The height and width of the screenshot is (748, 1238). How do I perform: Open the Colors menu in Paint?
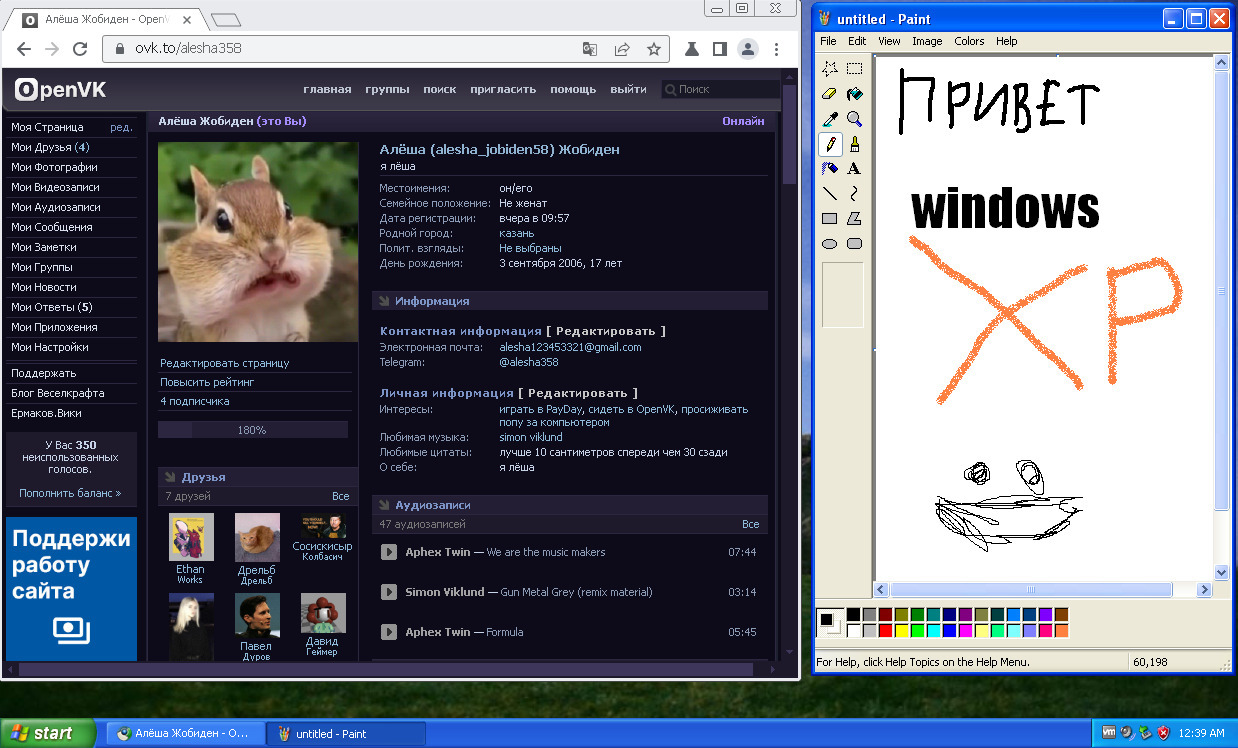(969, 41)
